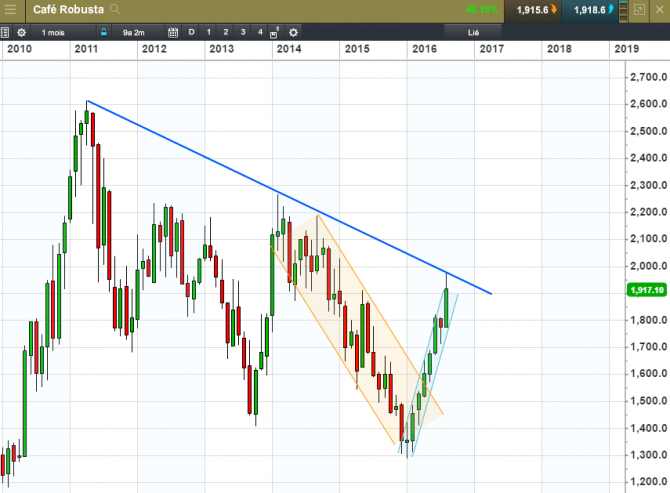Screen dimensions: 670x493
Task: Click the 2018 year label
Action: click(x=559, y=49)
